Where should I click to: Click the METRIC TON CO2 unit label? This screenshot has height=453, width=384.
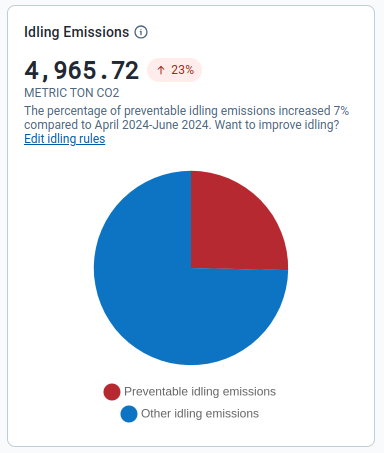coord(72,93)
